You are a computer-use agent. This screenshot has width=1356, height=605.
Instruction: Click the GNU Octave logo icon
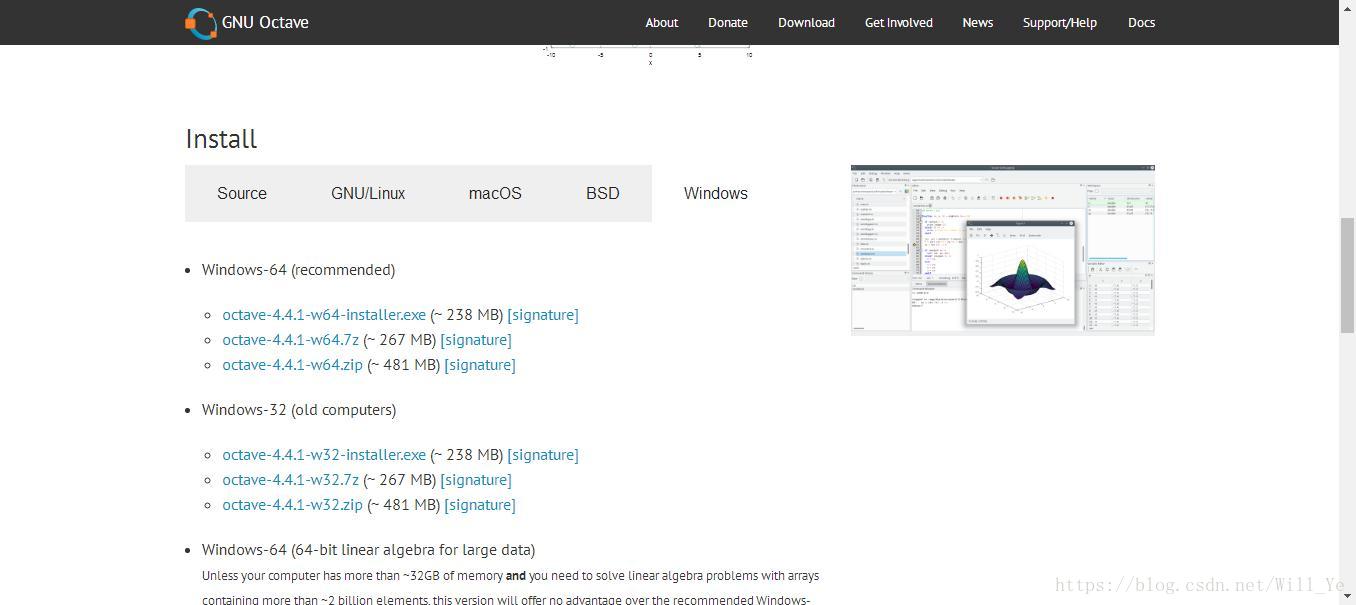(x=201, y=23)
